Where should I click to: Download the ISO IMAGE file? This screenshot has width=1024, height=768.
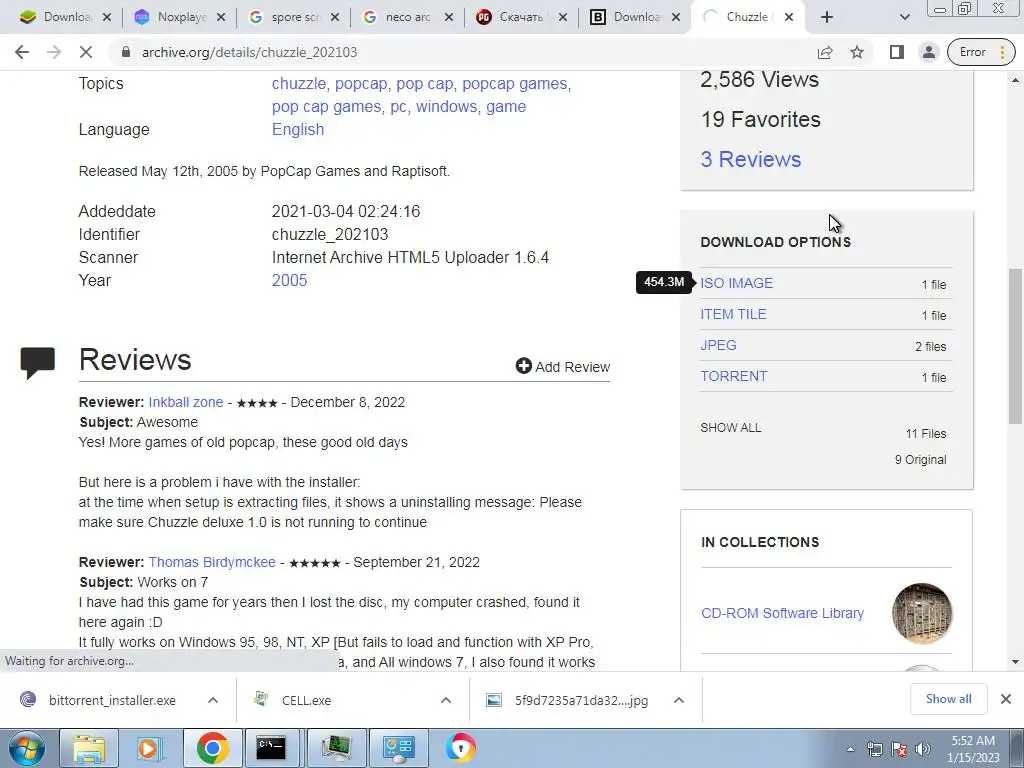[737, 283]
